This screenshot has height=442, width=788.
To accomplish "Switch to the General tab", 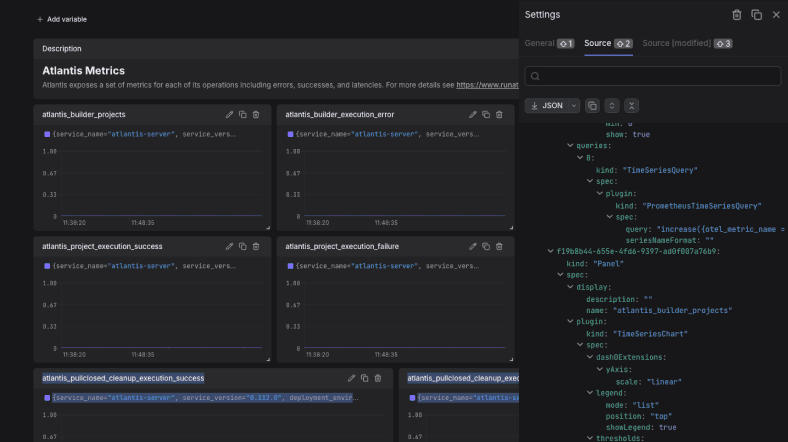I will click(x=549, y=43).
